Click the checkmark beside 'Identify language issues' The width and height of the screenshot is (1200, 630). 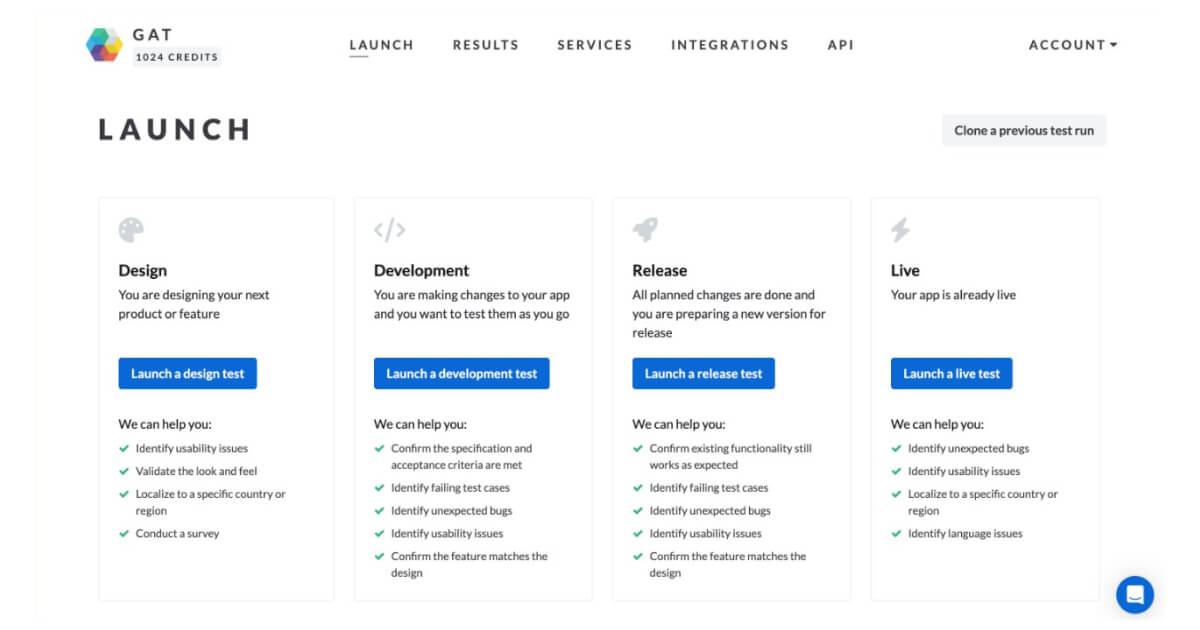pos(897,533)
